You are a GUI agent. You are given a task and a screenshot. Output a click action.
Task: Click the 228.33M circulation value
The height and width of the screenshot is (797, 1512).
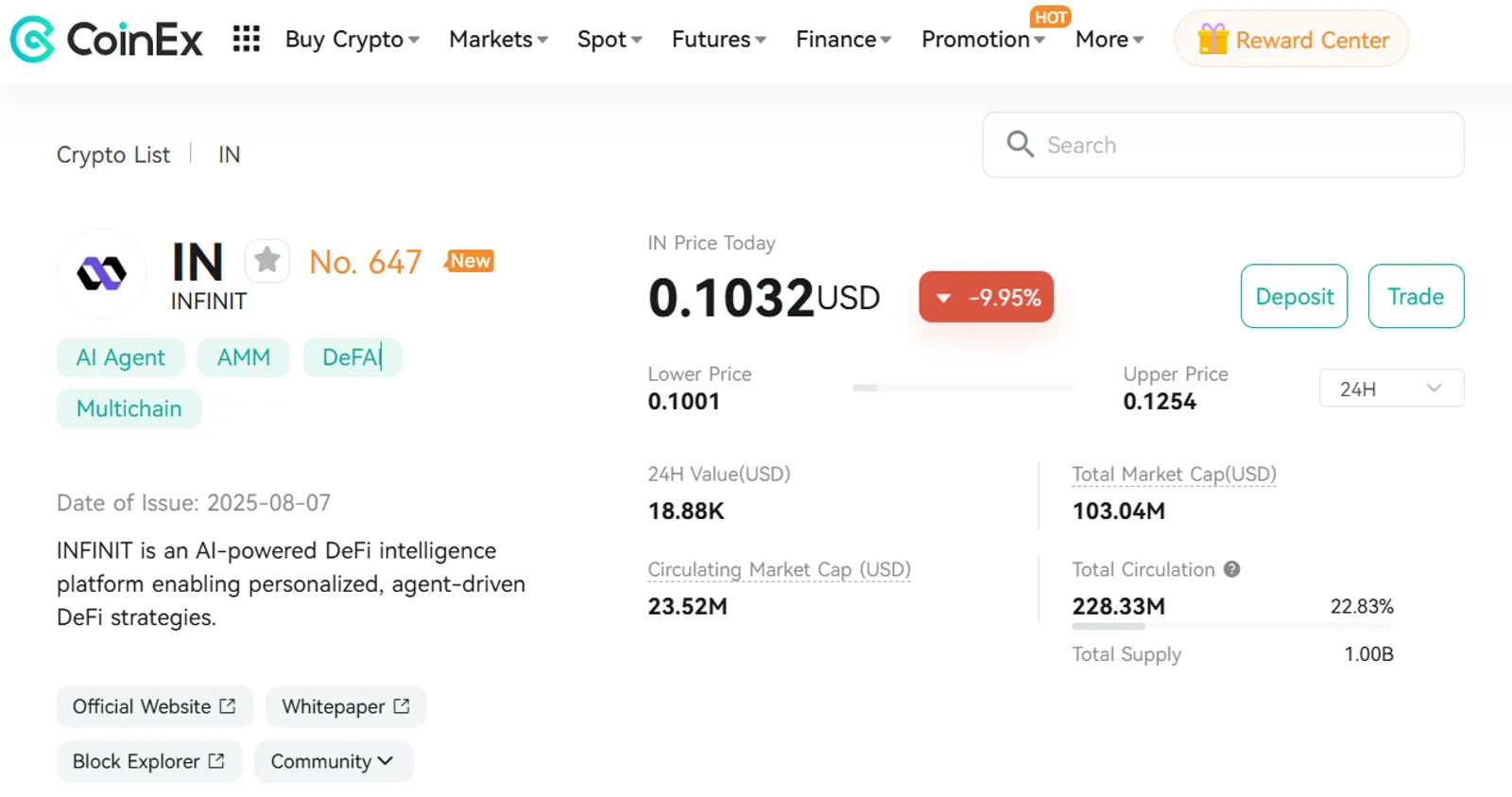1119,607
